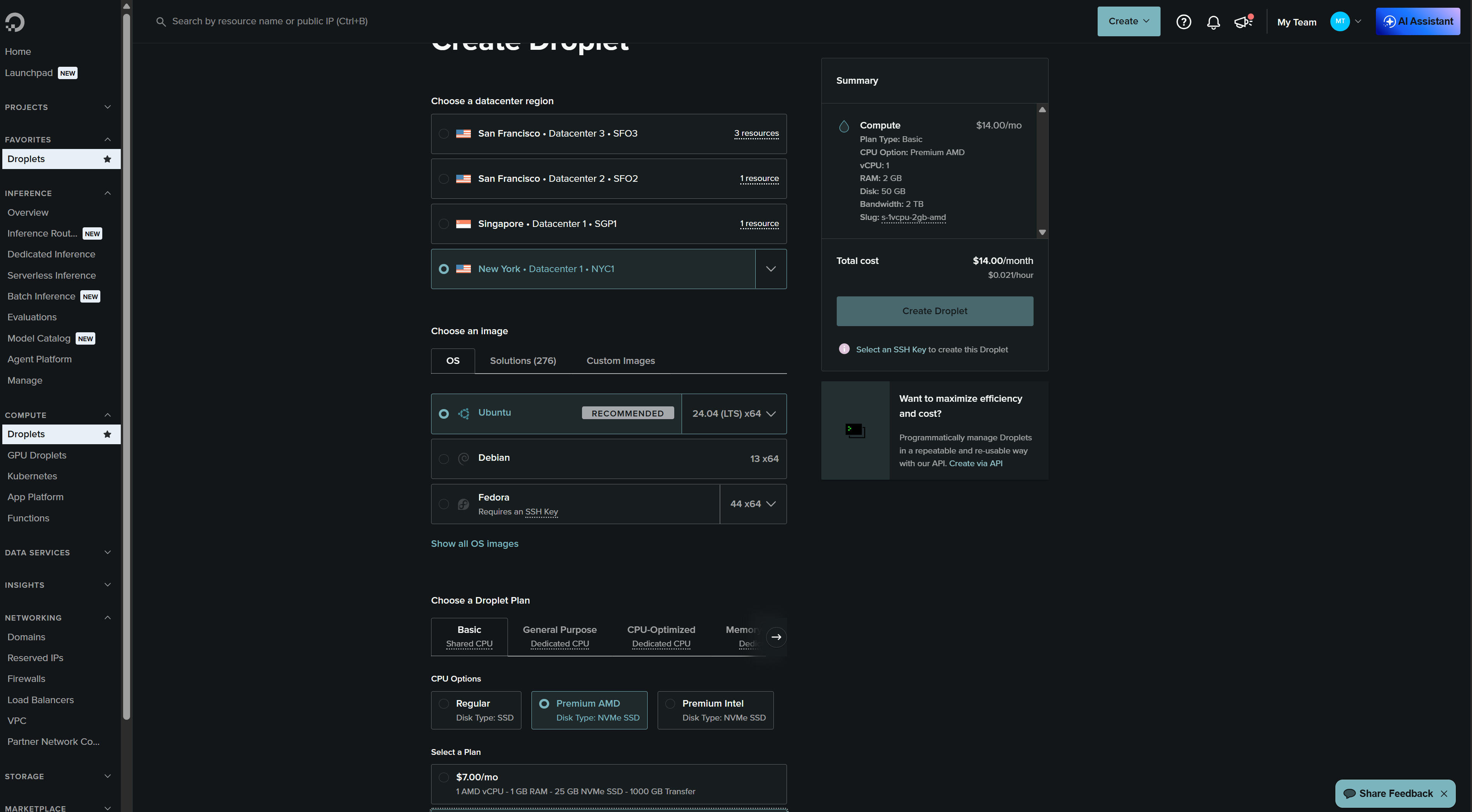Choose the Premium Intel CPU option
This screenshot has height=812, width=1472.
click(x=716, y=710)
